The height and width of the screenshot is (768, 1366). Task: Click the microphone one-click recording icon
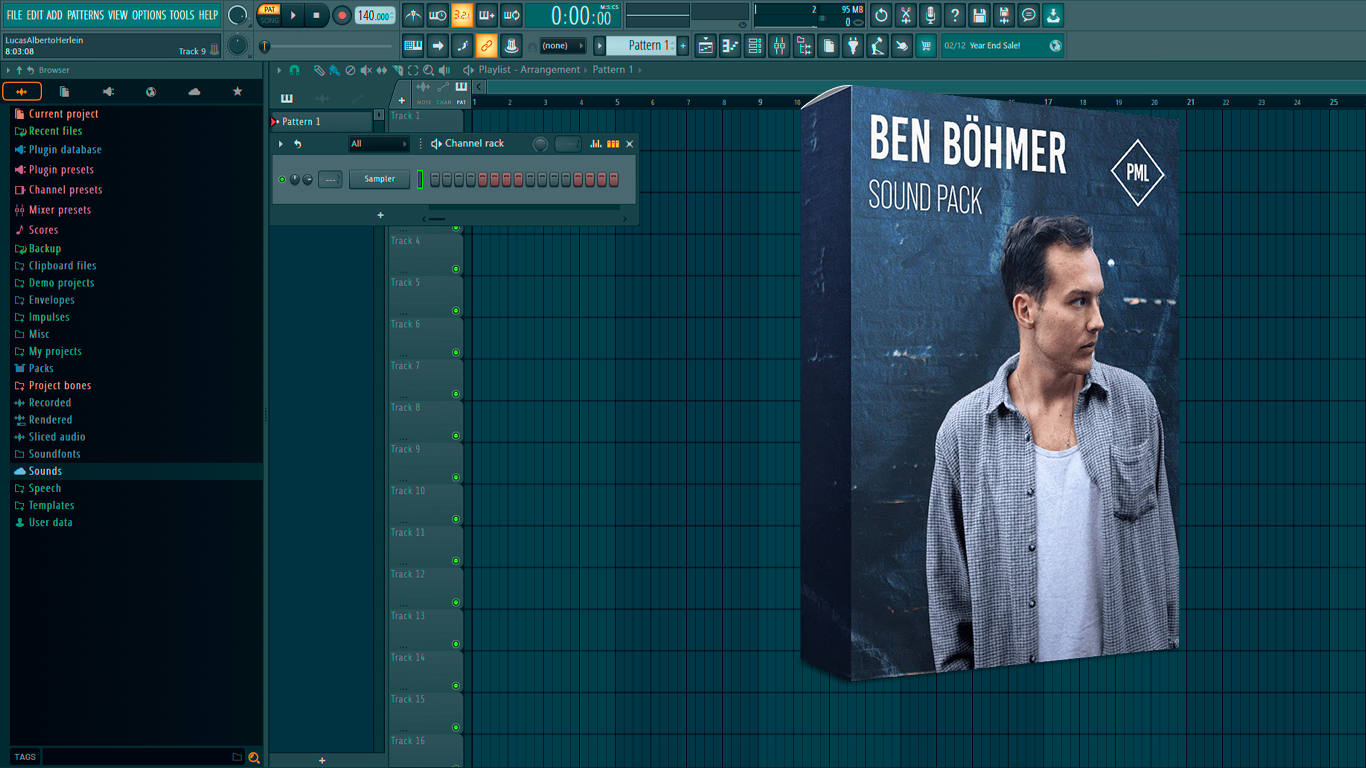930,15
